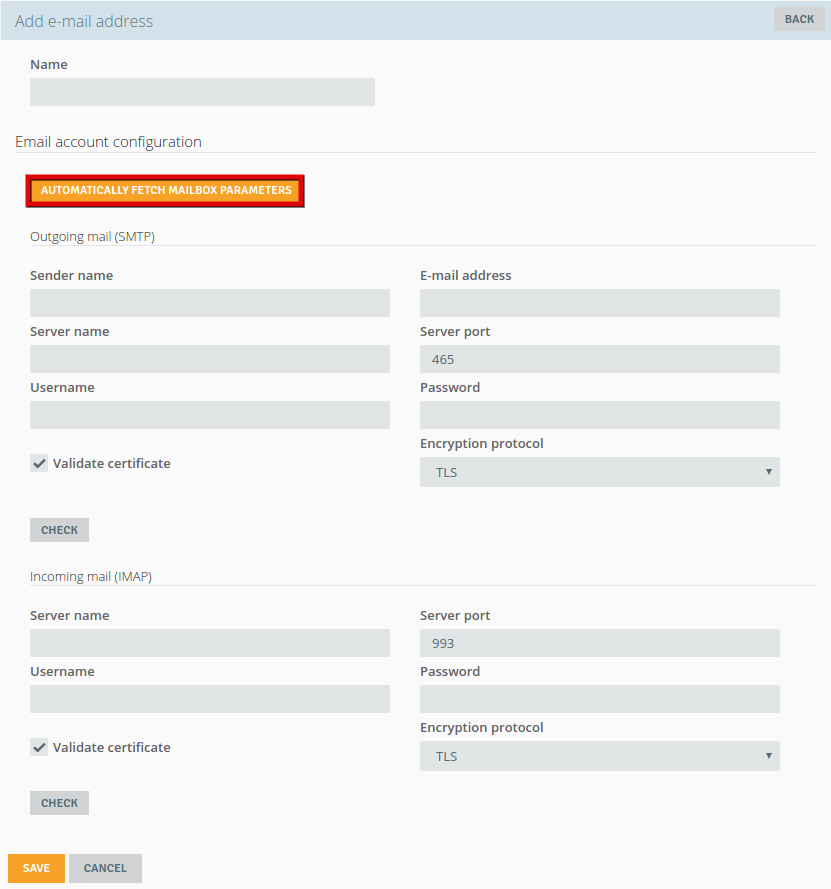831x889 pixels.
Task: Click Check button under outgoing mail
Action: tap(60, 530)
